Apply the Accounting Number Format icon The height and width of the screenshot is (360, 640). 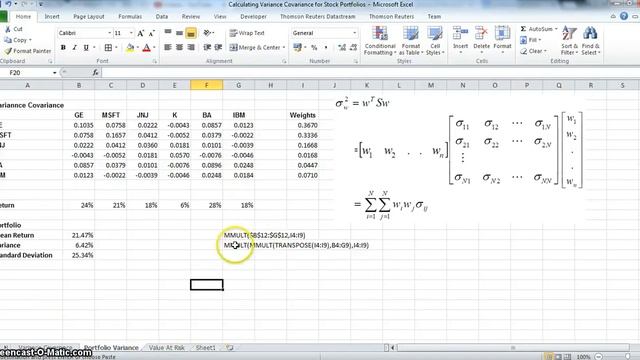tap(298, 48)
